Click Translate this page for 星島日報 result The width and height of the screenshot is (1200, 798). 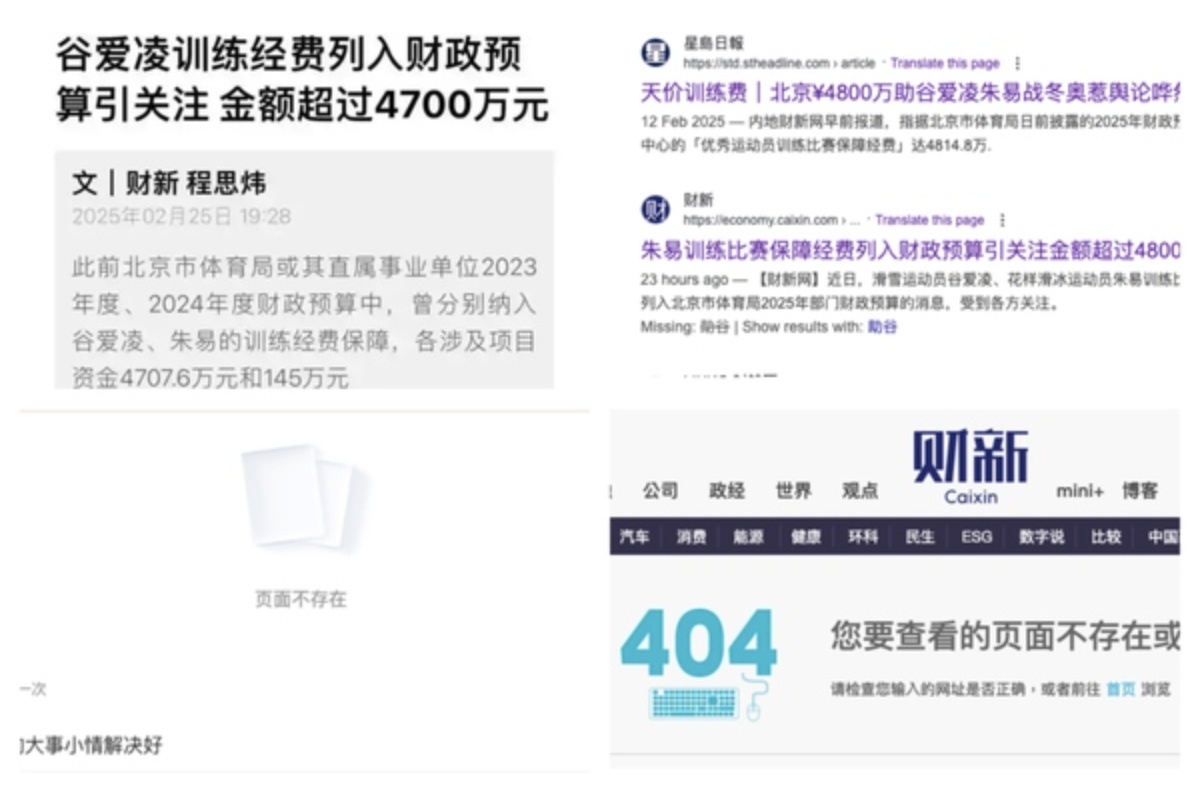(945, 63)
